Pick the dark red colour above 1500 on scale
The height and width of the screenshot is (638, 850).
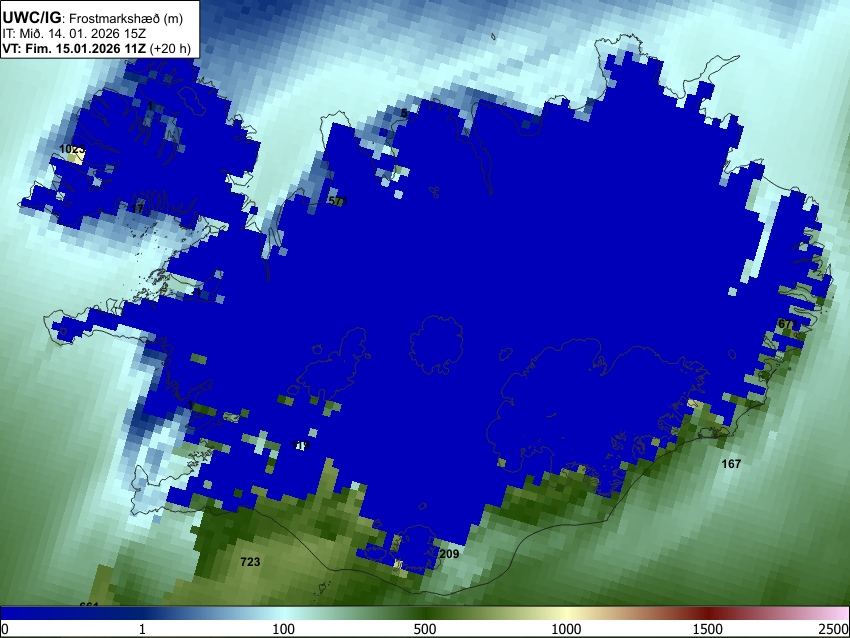708,614
